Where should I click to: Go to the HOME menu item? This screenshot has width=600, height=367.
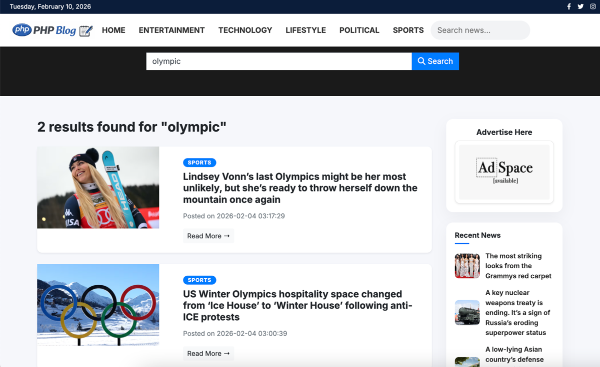113,30
